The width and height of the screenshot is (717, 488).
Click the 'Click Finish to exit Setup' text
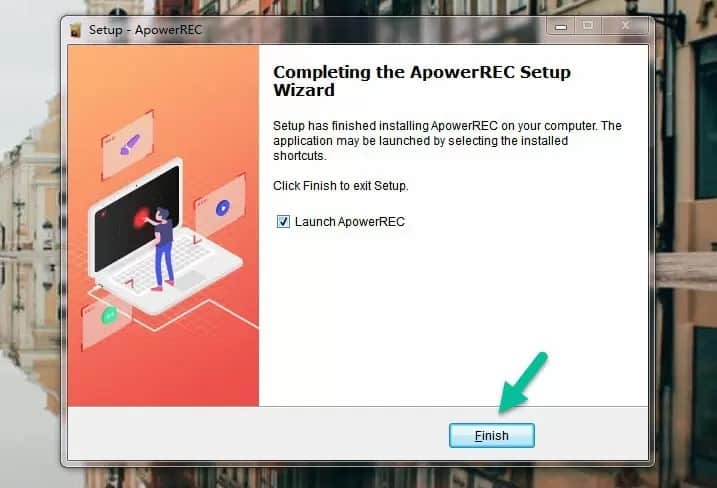(341, 186)
